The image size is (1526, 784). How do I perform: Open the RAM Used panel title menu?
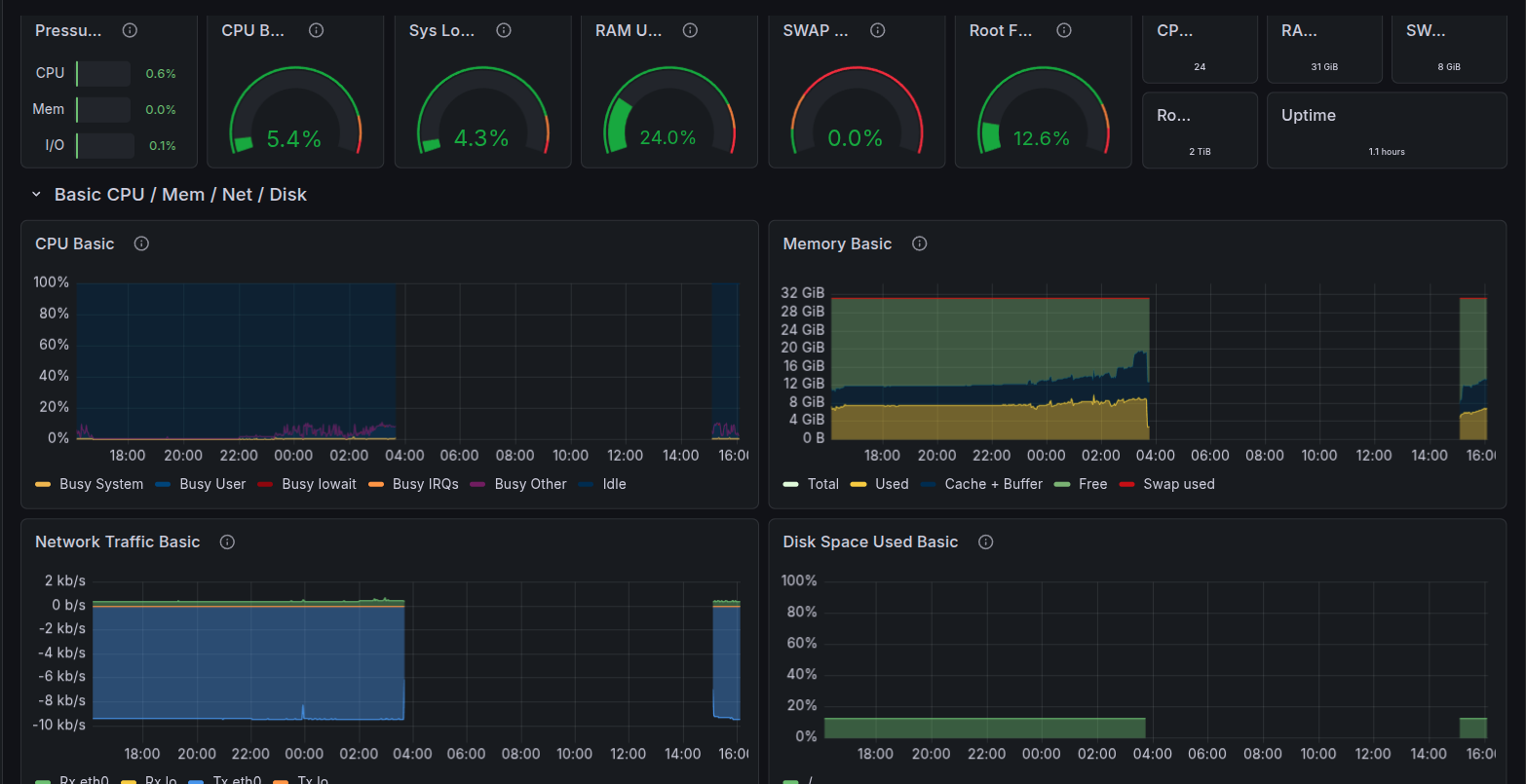[629, 30]
